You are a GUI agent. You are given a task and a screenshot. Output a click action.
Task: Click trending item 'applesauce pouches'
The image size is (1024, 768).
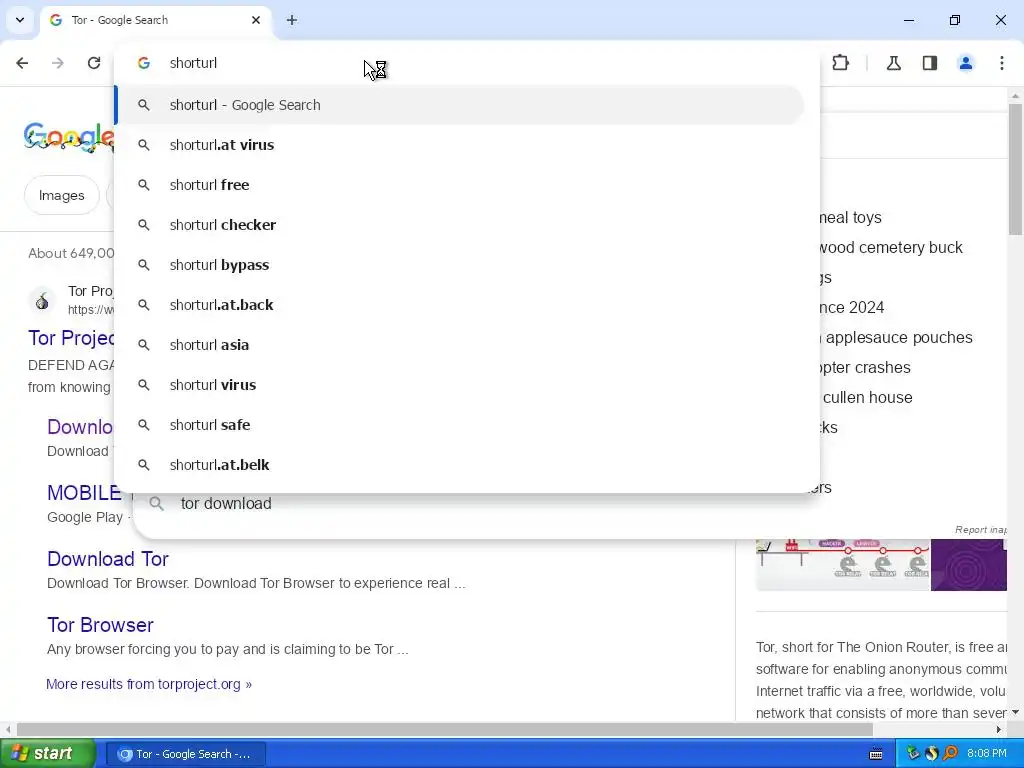[899, 338]
